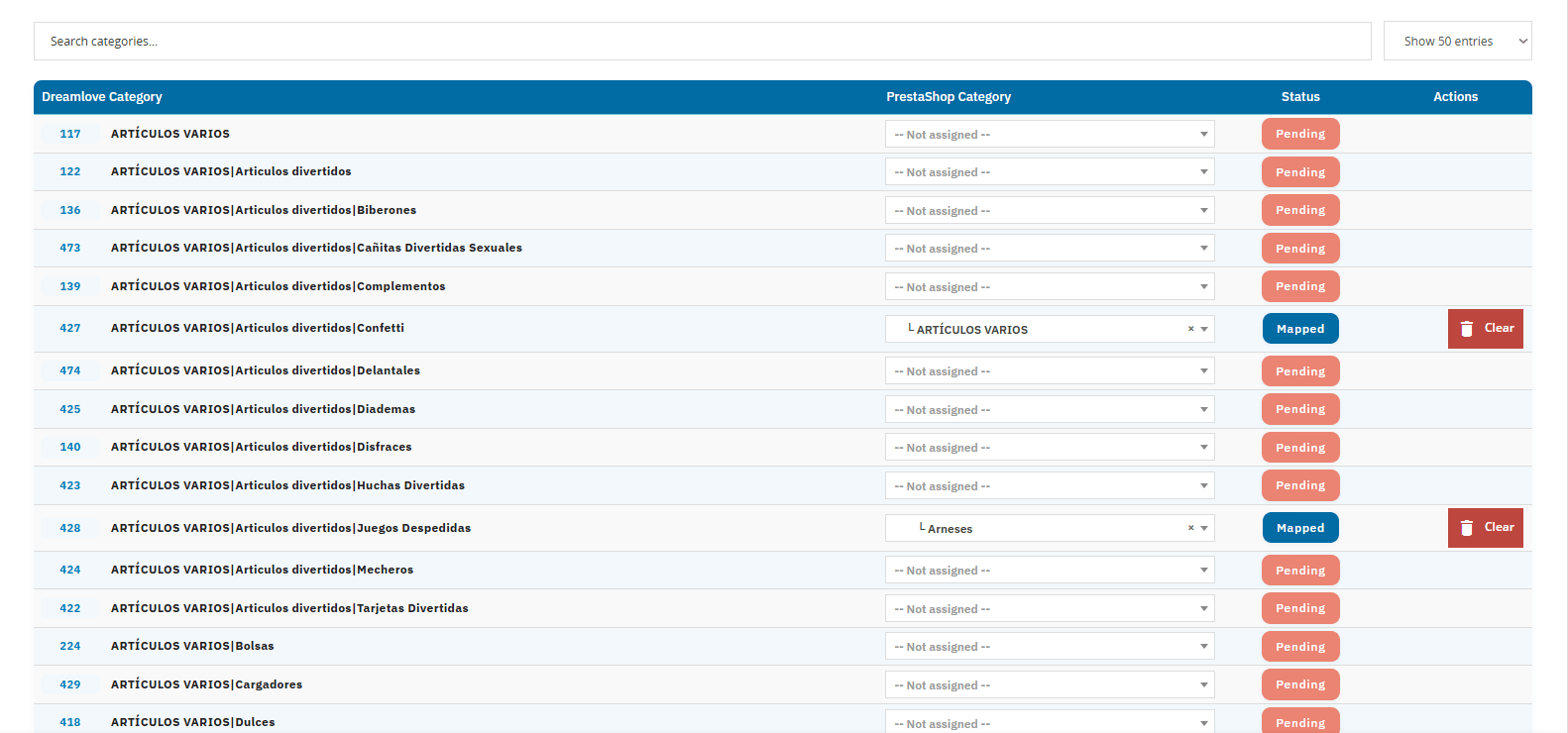Click trash icon in Juegos Despedidas row

(1467, 528)
